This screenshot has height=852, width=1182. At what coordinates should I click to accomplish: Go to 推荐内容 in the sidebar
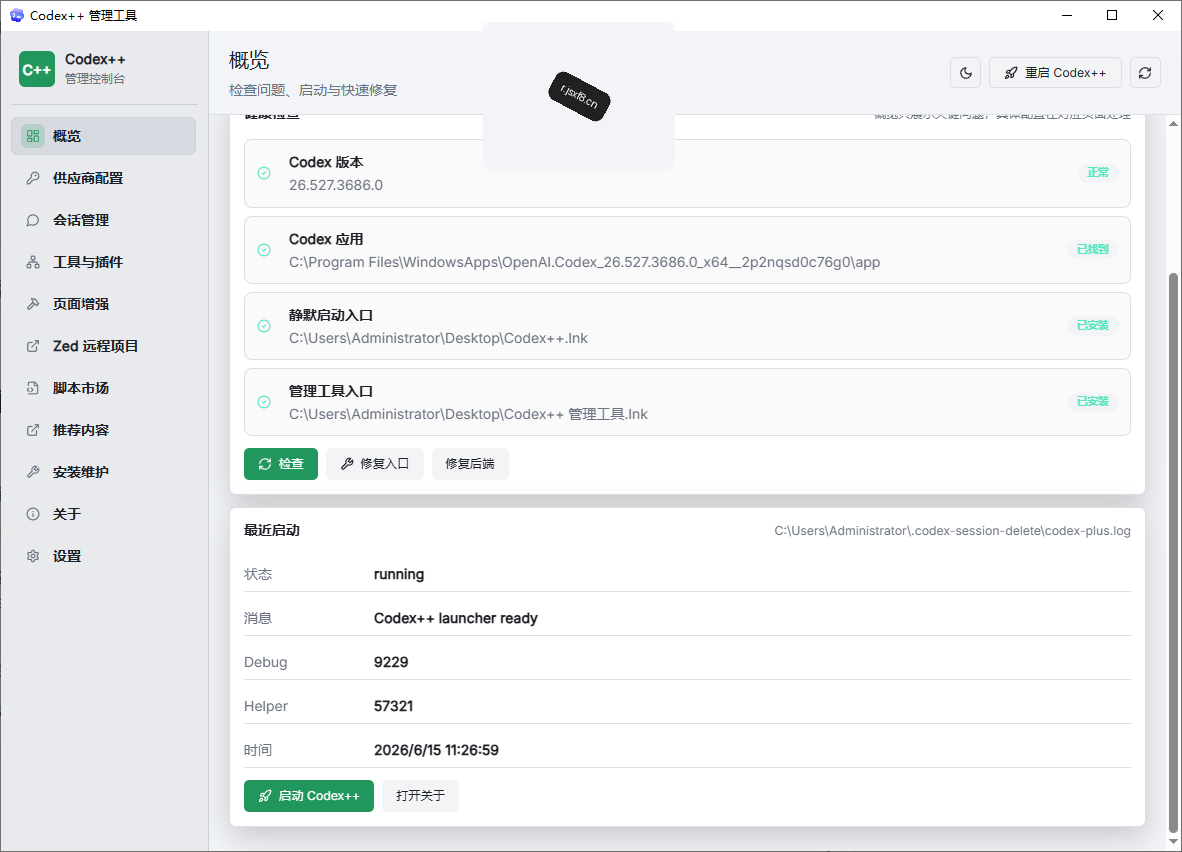pyautogui.click(x=103, y=430)
